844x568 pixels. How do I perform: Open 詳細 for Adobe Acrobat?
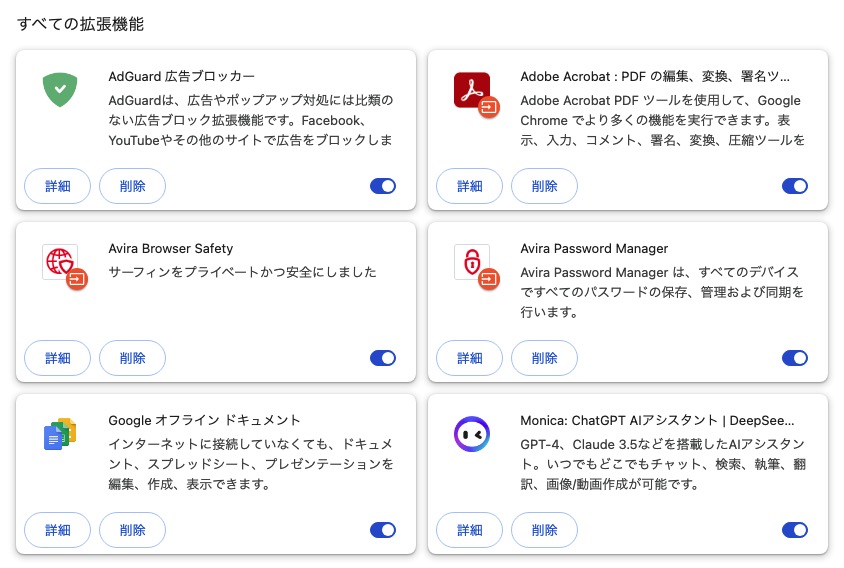tap(470, 186)
